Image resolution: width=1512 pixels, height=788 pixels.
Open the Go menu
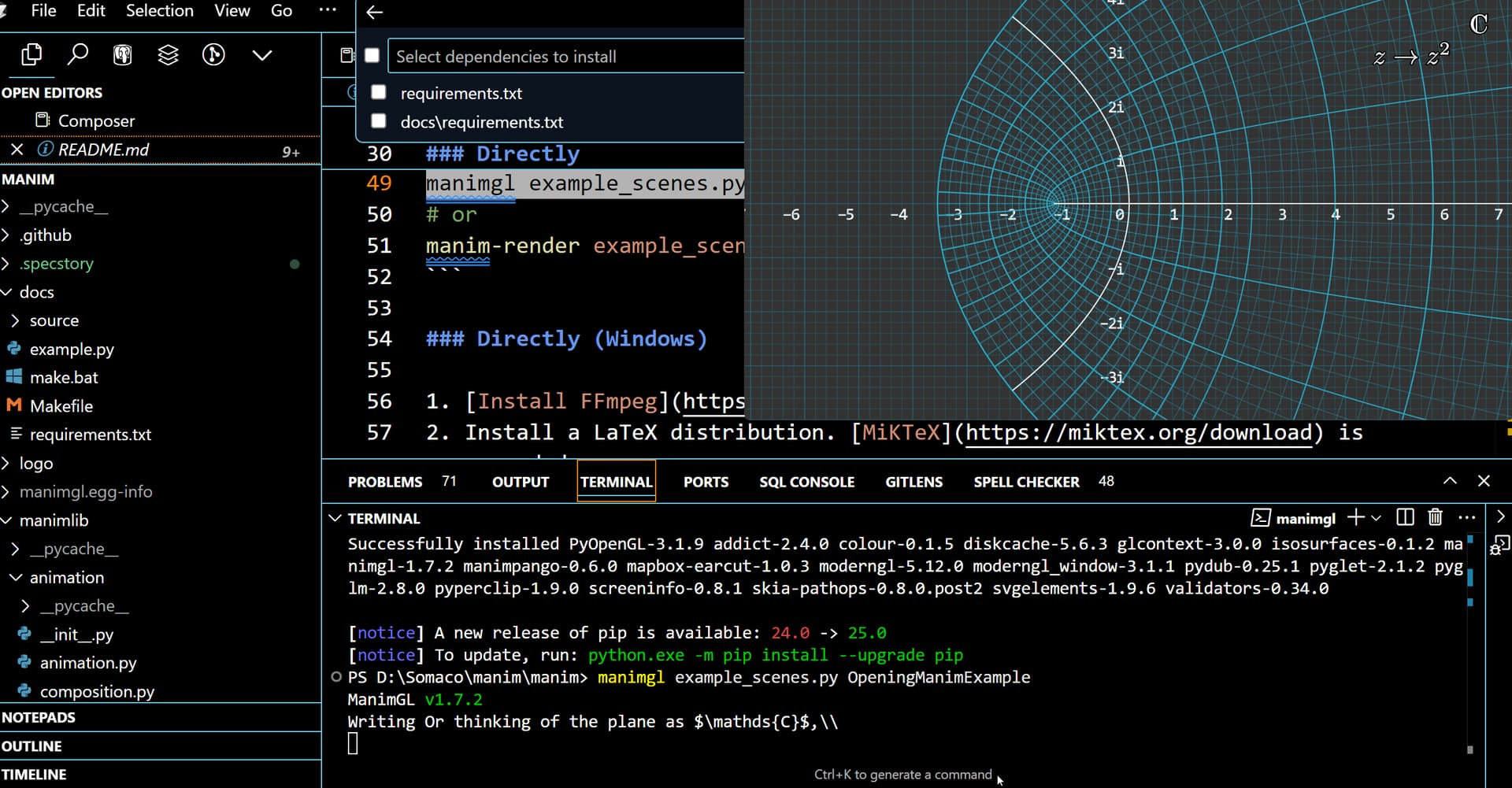pyautogui.click(x=281, y=11)
